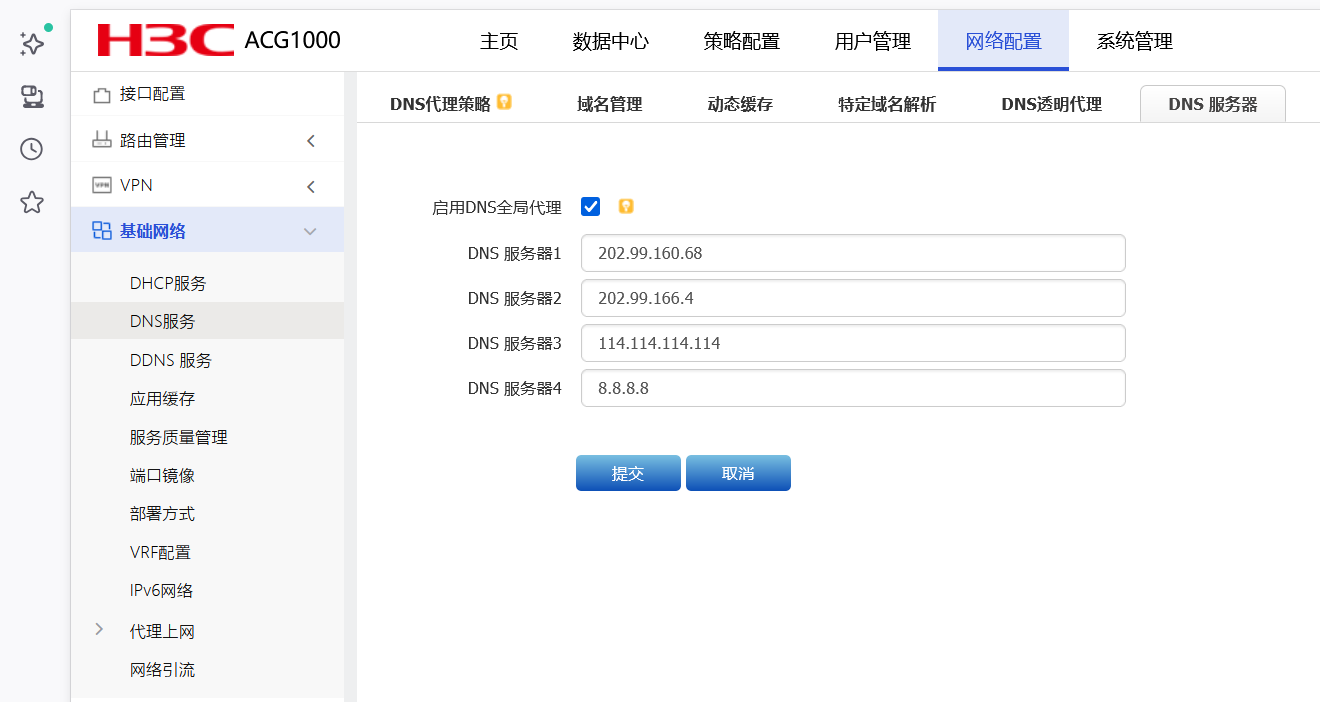This screenshot has width=1320, height=702.
Task: Expand the 路由管理 menu arrow
Action: (x=311, y=141)
